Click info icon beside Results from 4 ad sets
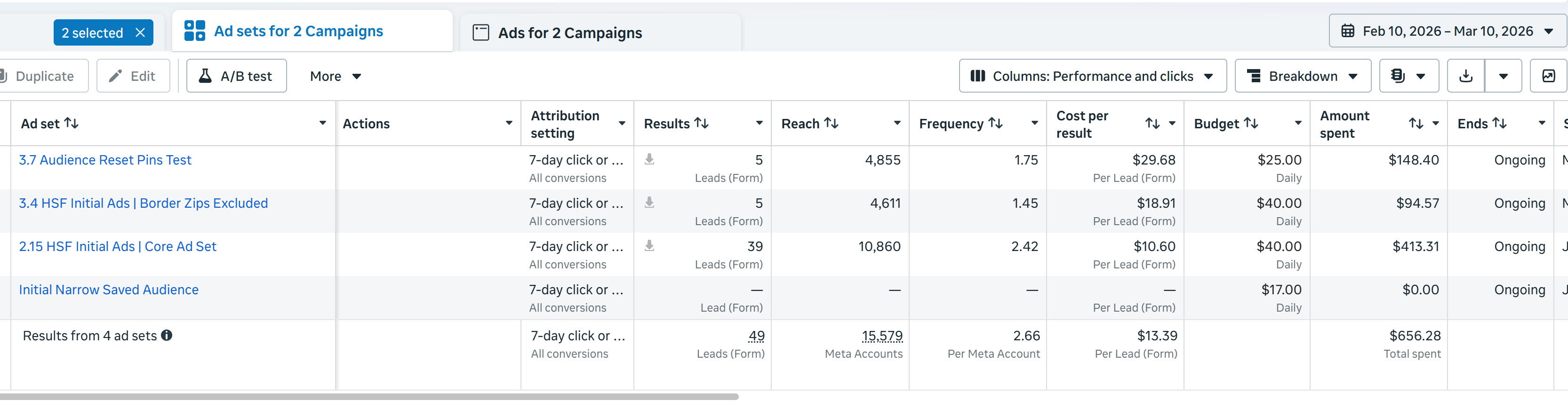Screen dimensions: 1568x408 pyautogui.click(x=167, y=335)
